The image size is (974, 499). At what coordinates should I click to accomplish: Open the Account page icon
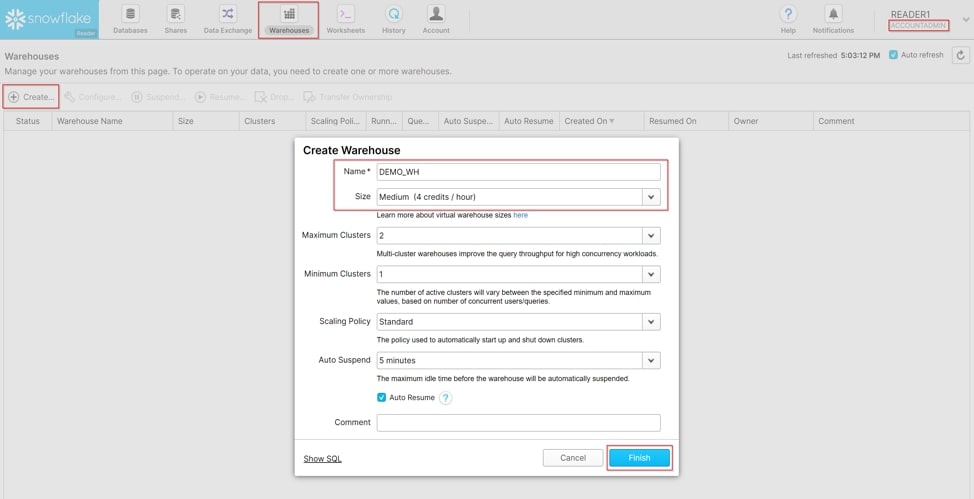click(436, 14)
